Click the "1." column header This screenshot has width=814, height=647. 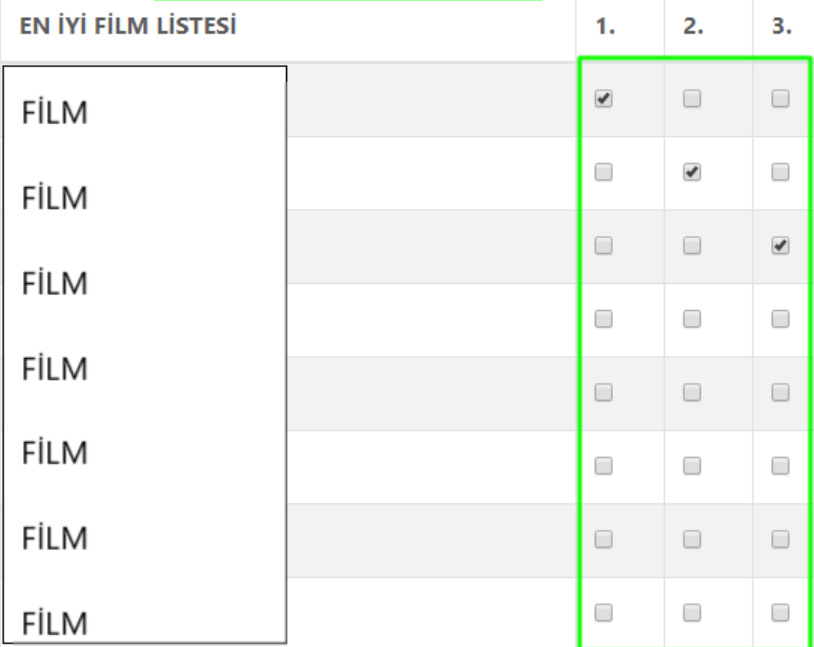[604, 29]
